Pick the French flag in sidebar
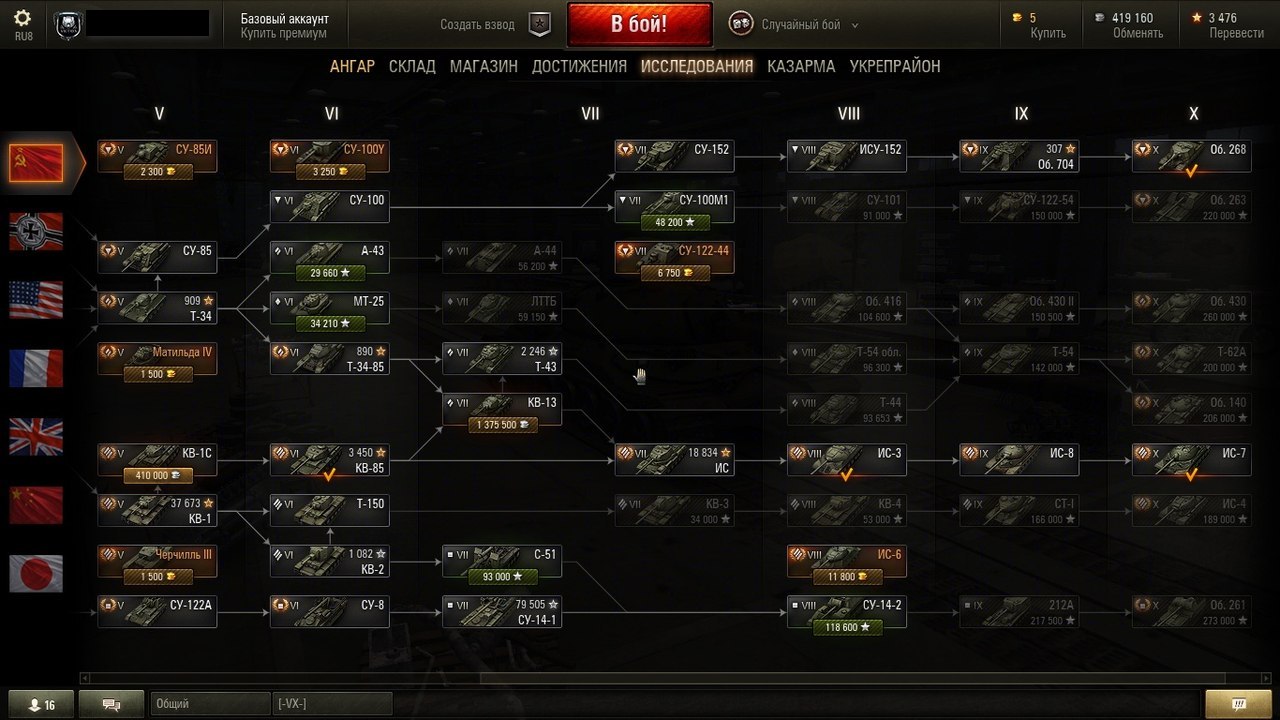 coord(36,368)
